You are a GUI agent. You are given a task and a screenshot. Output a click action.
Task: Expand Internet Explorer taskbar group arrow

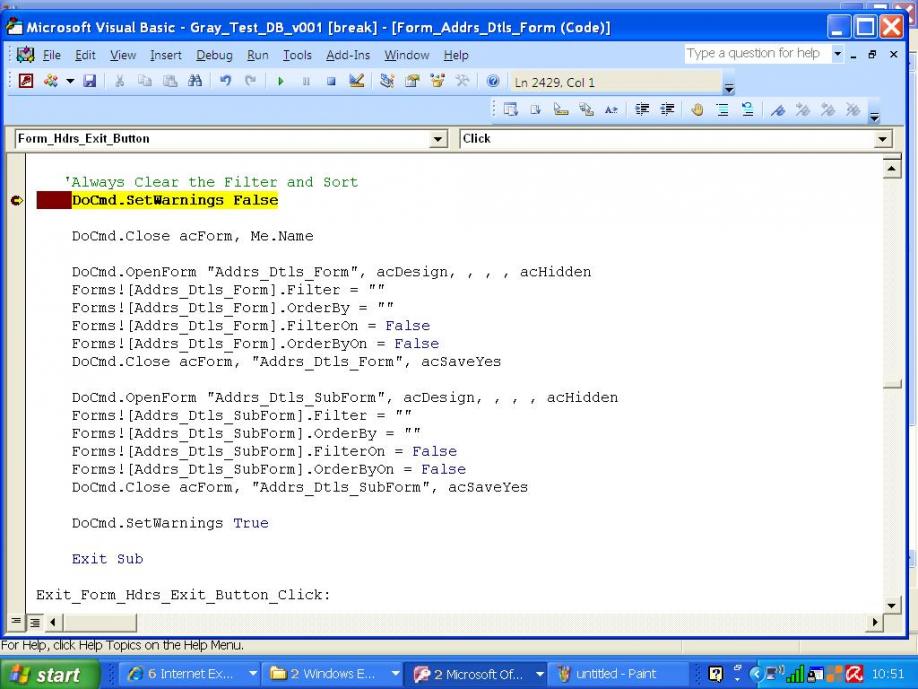252,674
